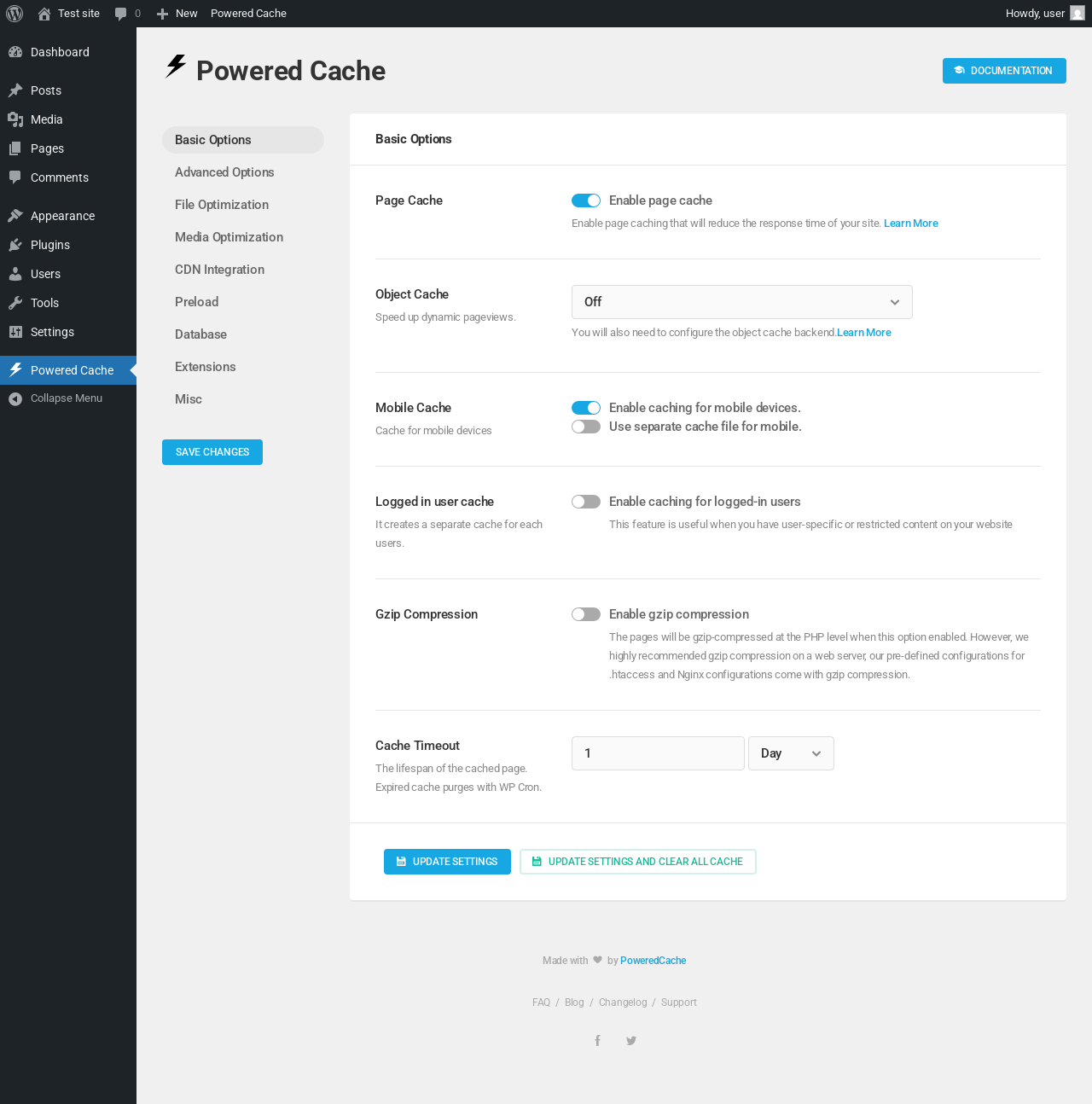The width and height of the screenshot is (1092, 1104).
Task: Click the Cache Timeout number field
Action: tap(658, 753)
